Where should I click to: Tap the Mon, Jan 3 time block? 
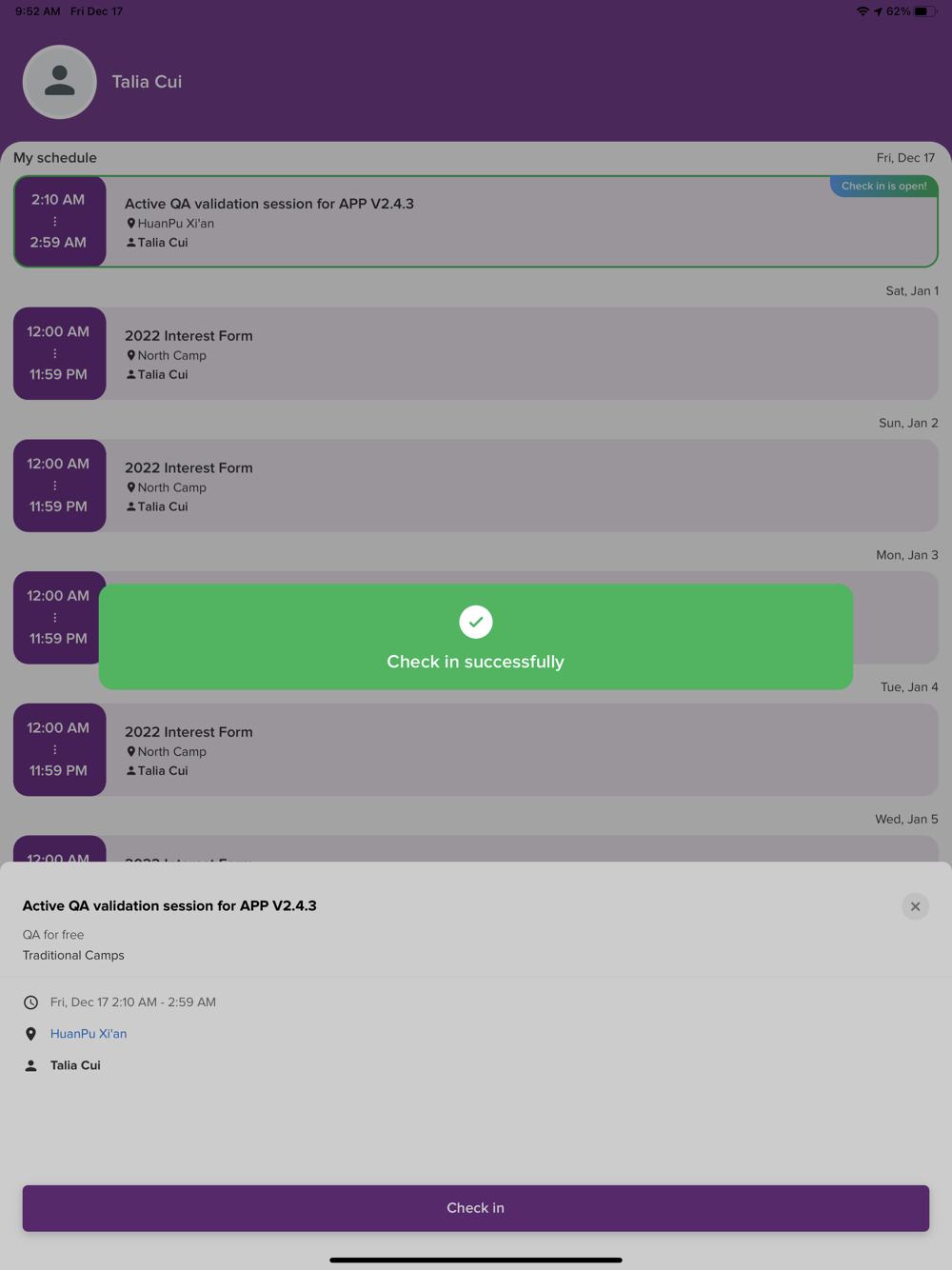point(57,618)
